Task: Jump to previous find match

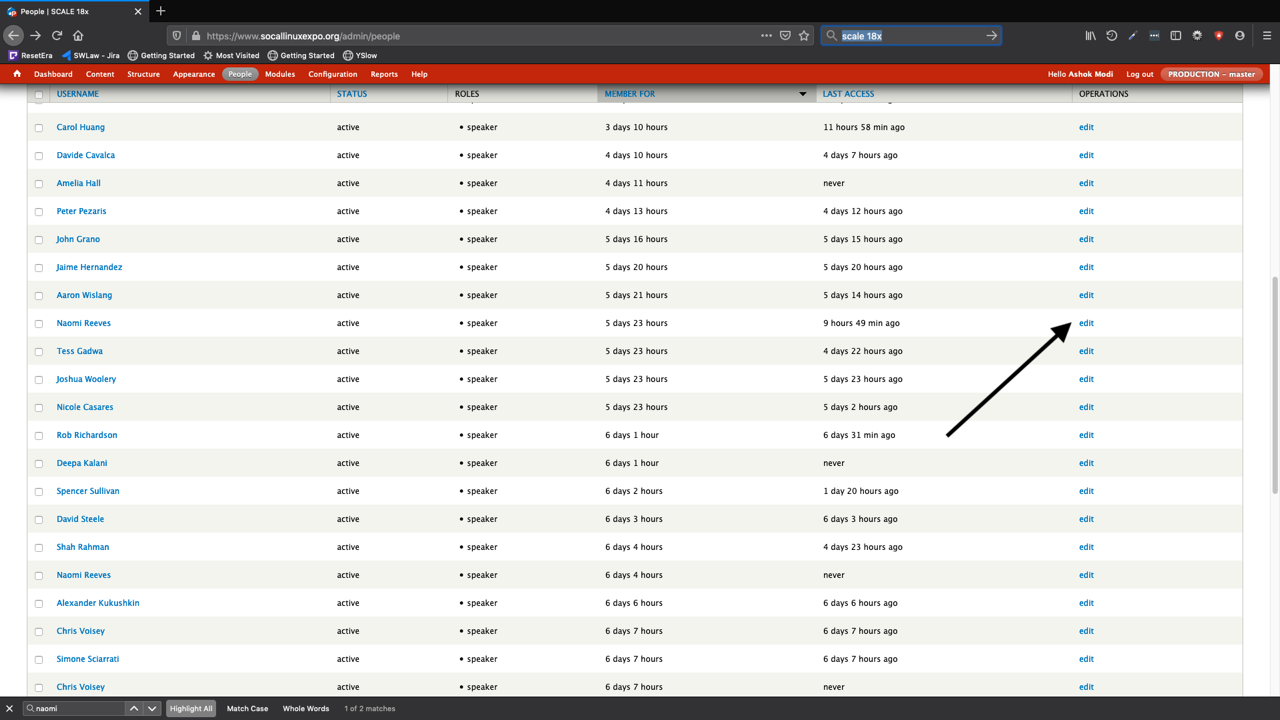Action: [134, 708]
